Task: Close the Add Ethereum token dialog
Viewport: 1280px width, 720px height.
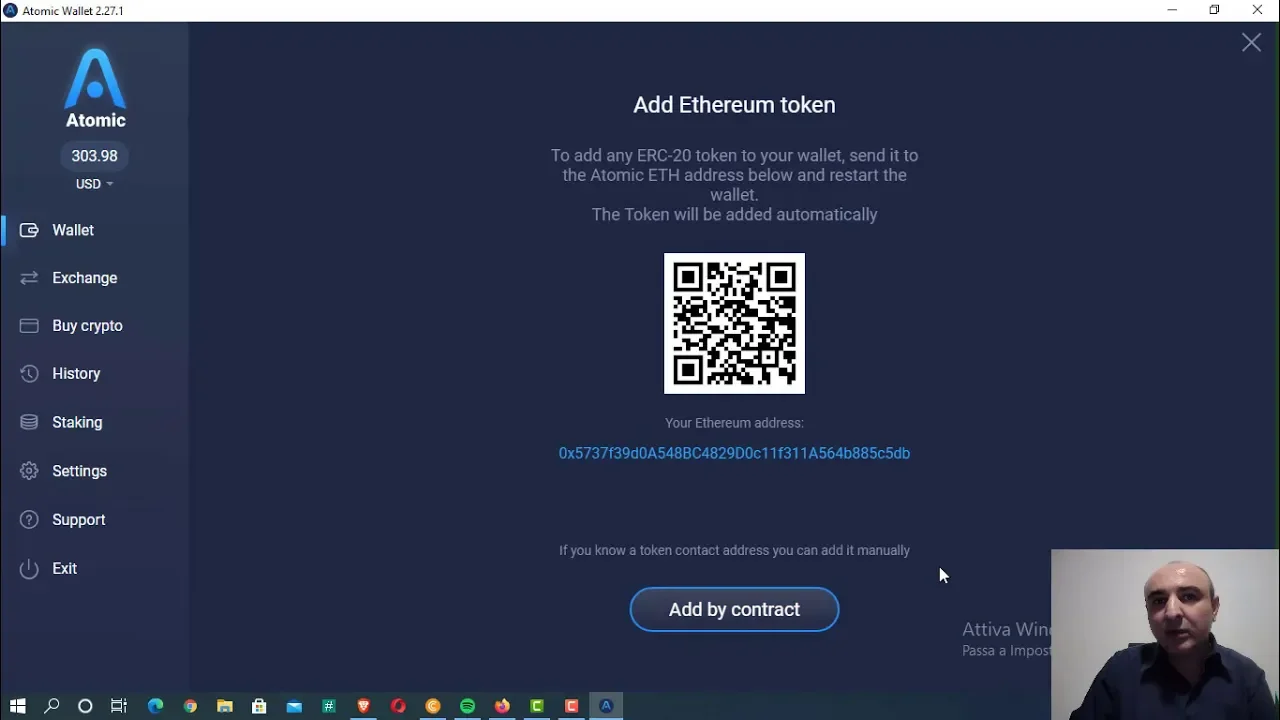Action: tap(1251, 42)
